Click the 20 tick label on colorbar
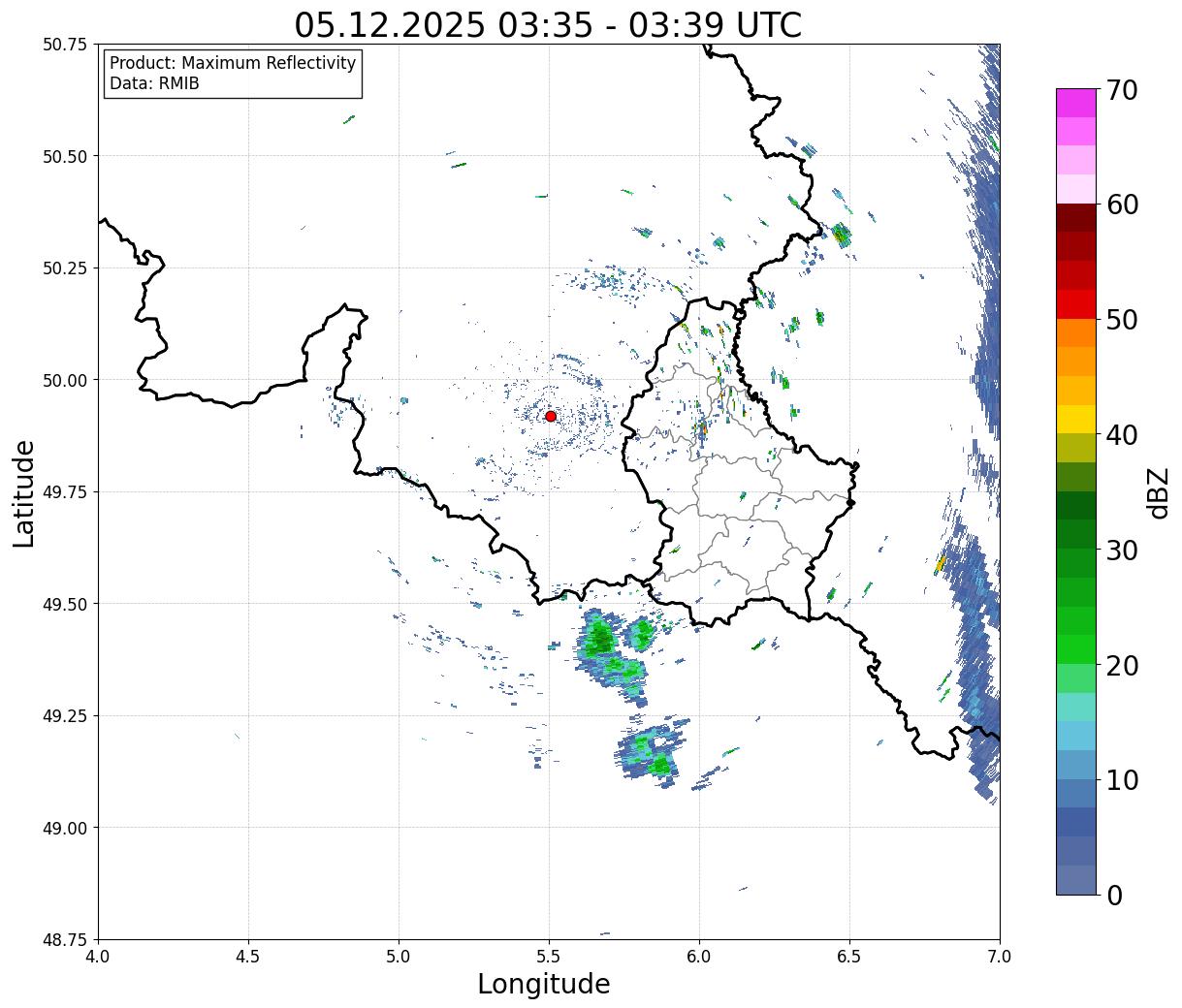The height and width of the screenshot is (1008, 1182). [x=1122, y=666]
